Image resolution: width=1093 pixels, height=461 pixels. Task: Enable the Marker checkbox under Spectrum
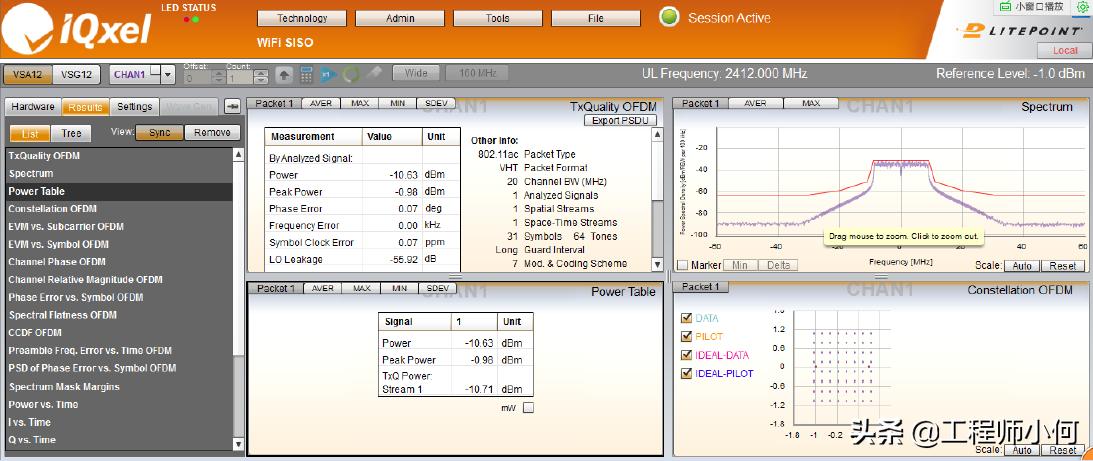click(x=682, y=265)
